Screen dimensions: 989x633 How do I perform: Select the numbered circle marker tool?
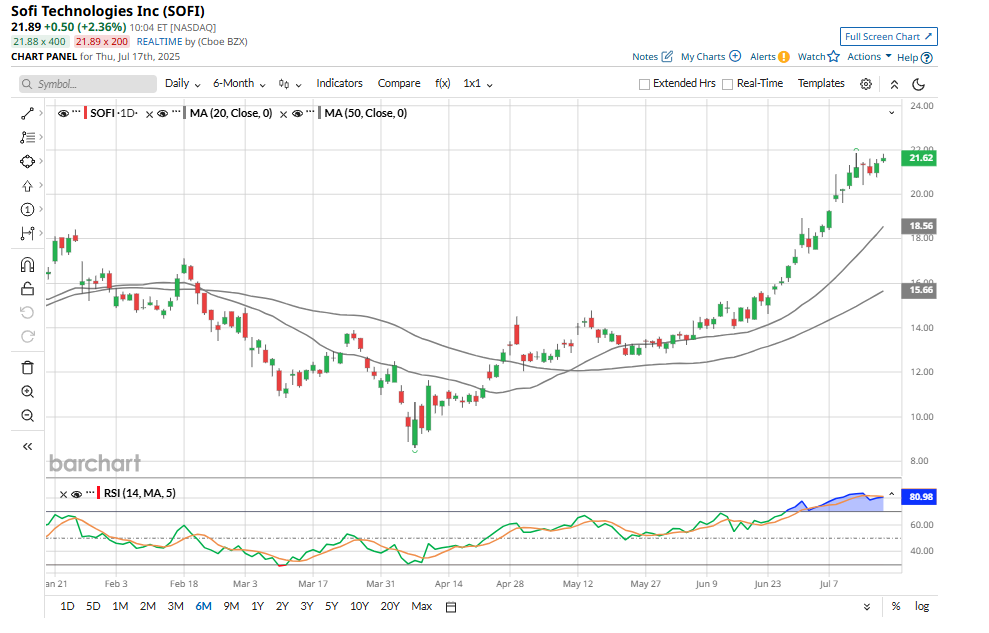(27, 209)
